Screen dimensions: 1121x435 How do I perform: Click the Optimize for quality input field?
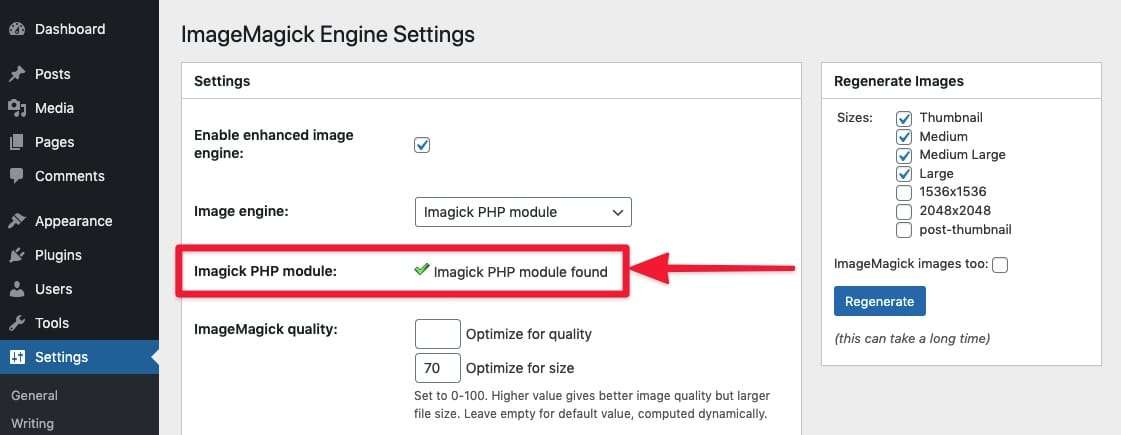[x=437, y=334]
